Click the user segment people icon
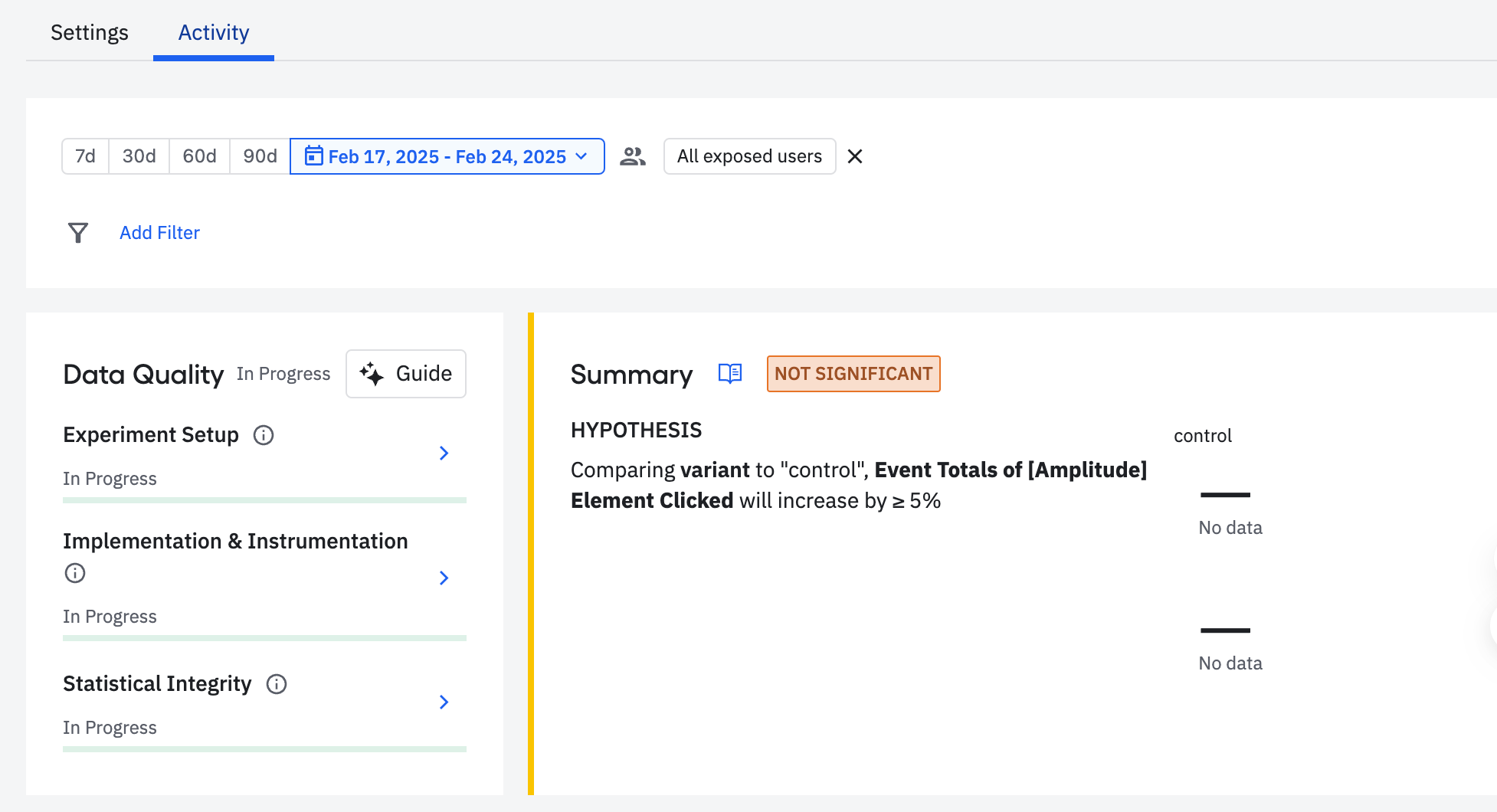This screenshot has height=812, width=1497. pos(633,156)
